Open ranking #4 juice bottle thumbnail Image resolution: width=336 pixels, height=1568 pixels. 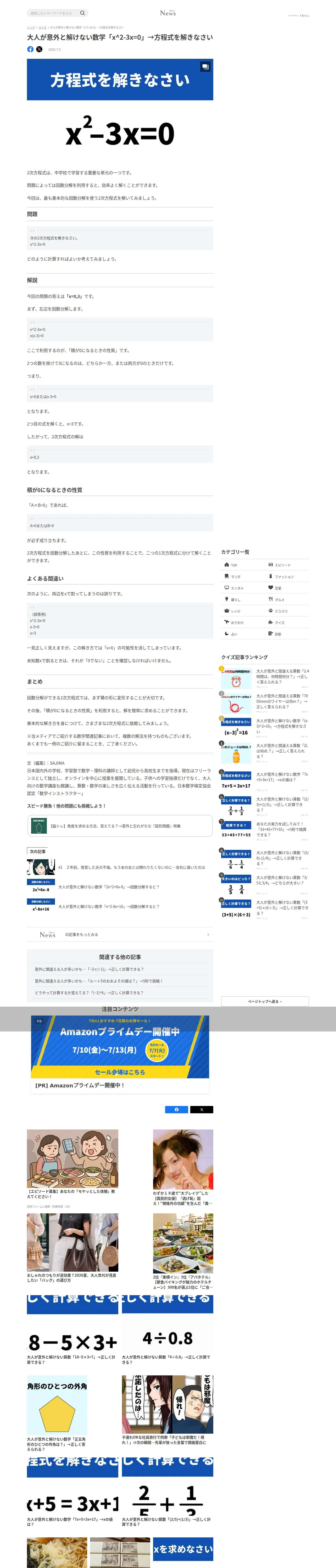point(236,753)
